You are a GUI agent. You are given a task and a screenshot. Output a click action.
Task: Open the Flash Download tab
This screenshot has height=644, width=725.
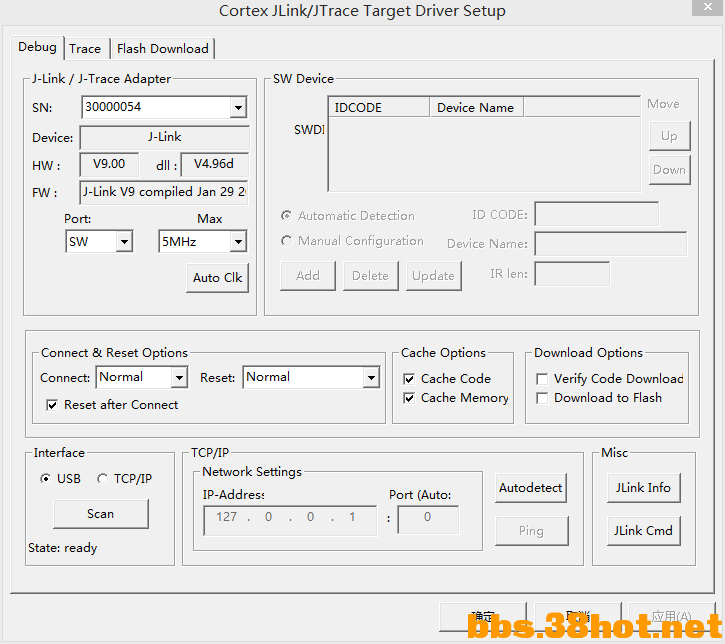(162, 49)
